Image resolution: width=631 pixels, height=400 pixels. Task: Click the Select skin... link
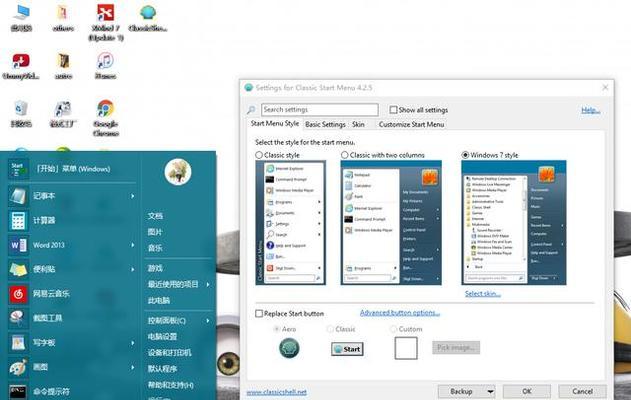point(483,294)
